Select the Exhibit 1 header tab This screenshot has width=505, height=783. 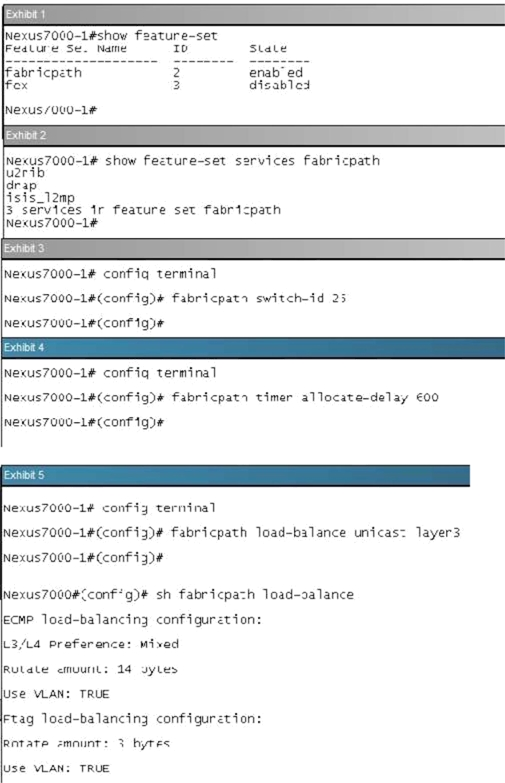pyautogui.click(x=253, y=14)
